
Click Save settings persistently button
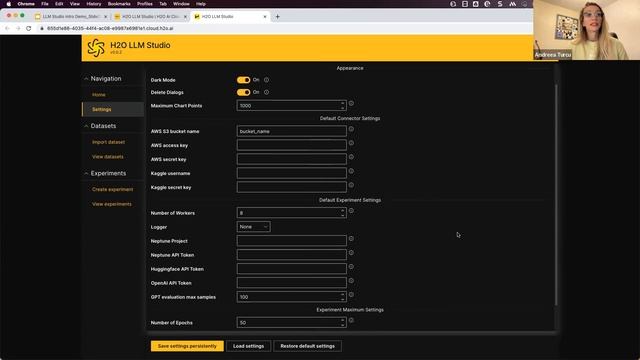pos(187,346)
